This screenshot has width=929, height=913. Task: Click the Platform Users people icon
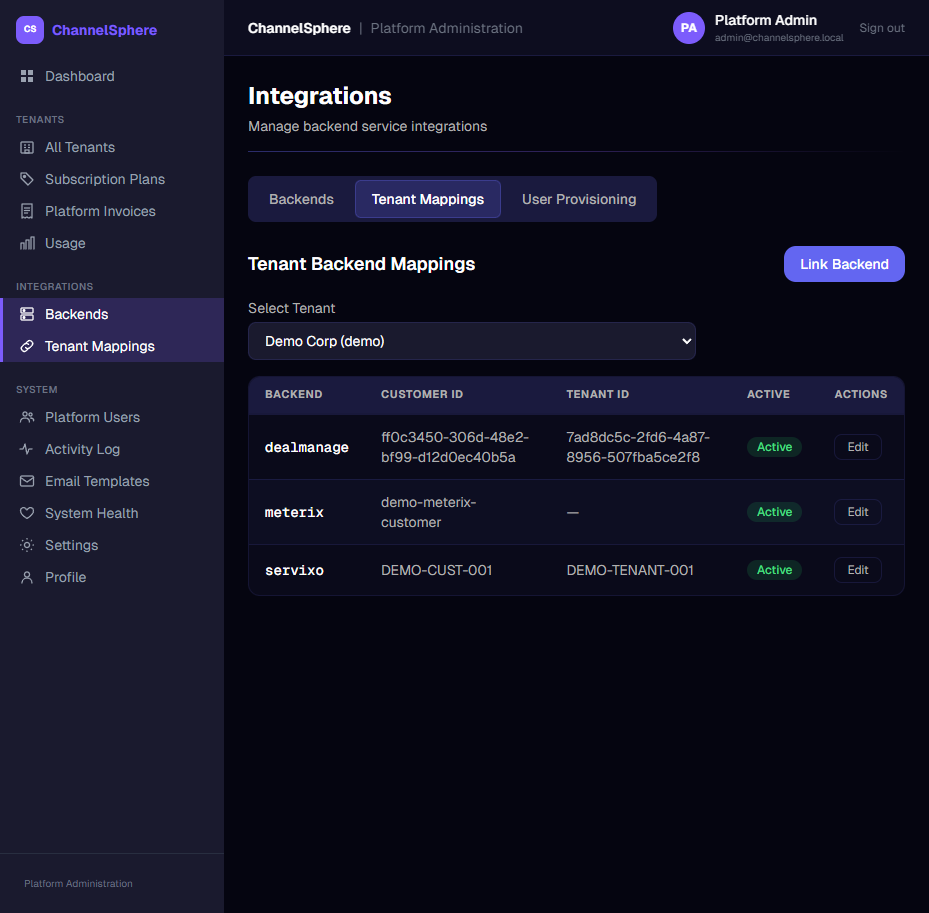pos(27,418)
